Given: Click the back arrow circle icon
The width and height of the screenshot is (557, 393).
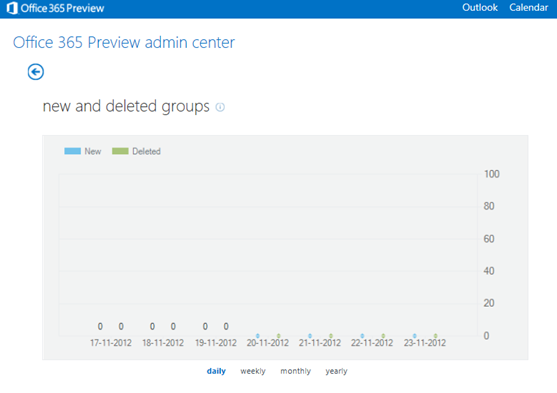Looking at the screenshot, I should [x=36, y=72].
